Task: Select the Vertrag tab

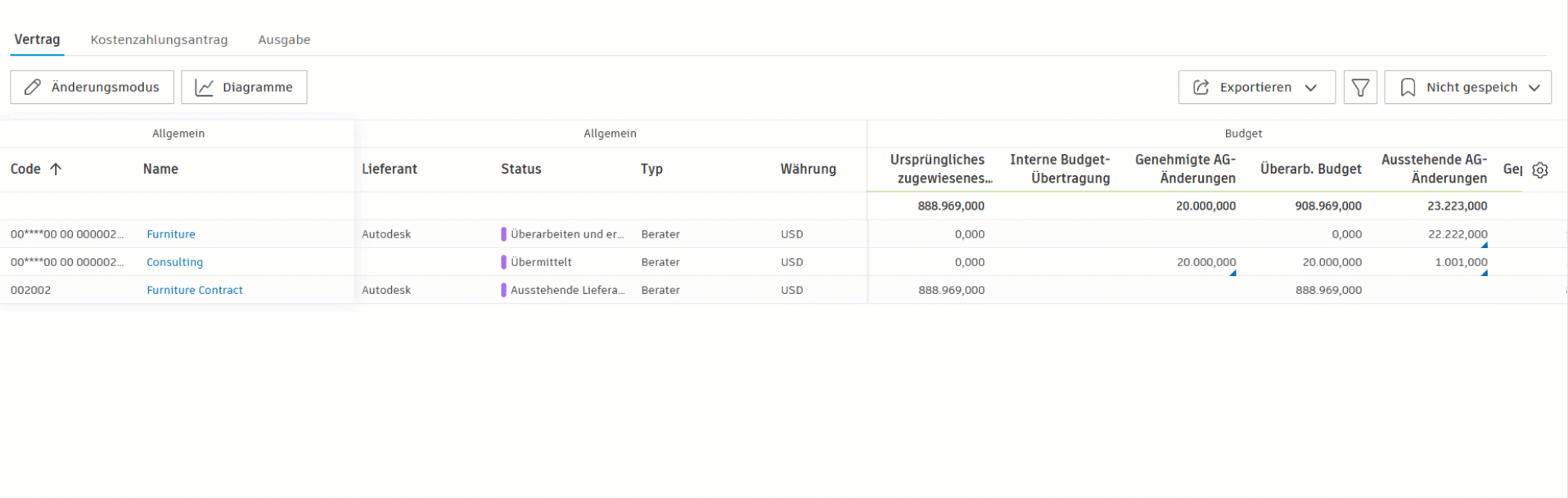Action: (x=37, y=39)
